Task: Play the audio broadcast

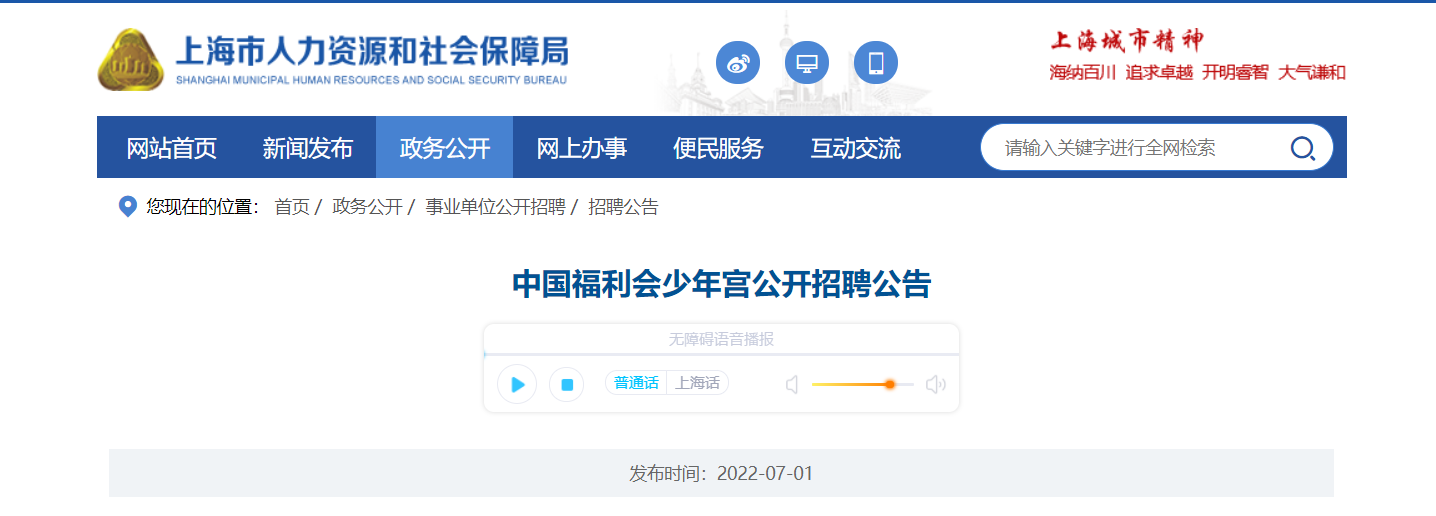Action: pos(517,384)
